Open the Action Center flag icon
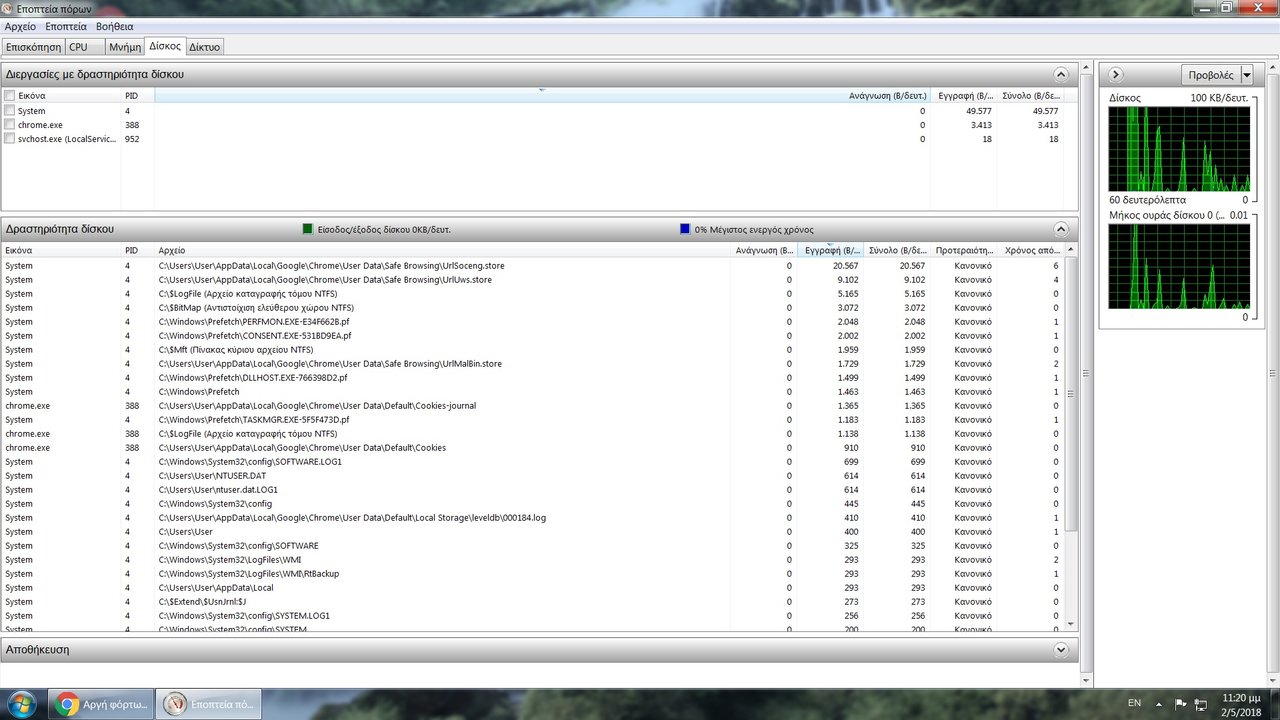This screenshot has height=720, width=1280. pos(1181,703)
